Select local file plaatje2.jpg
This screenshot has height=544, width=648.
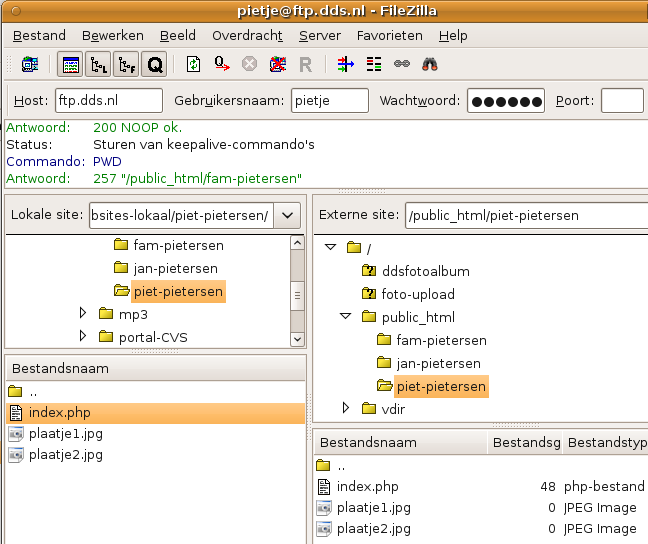(x=156, y=455)
